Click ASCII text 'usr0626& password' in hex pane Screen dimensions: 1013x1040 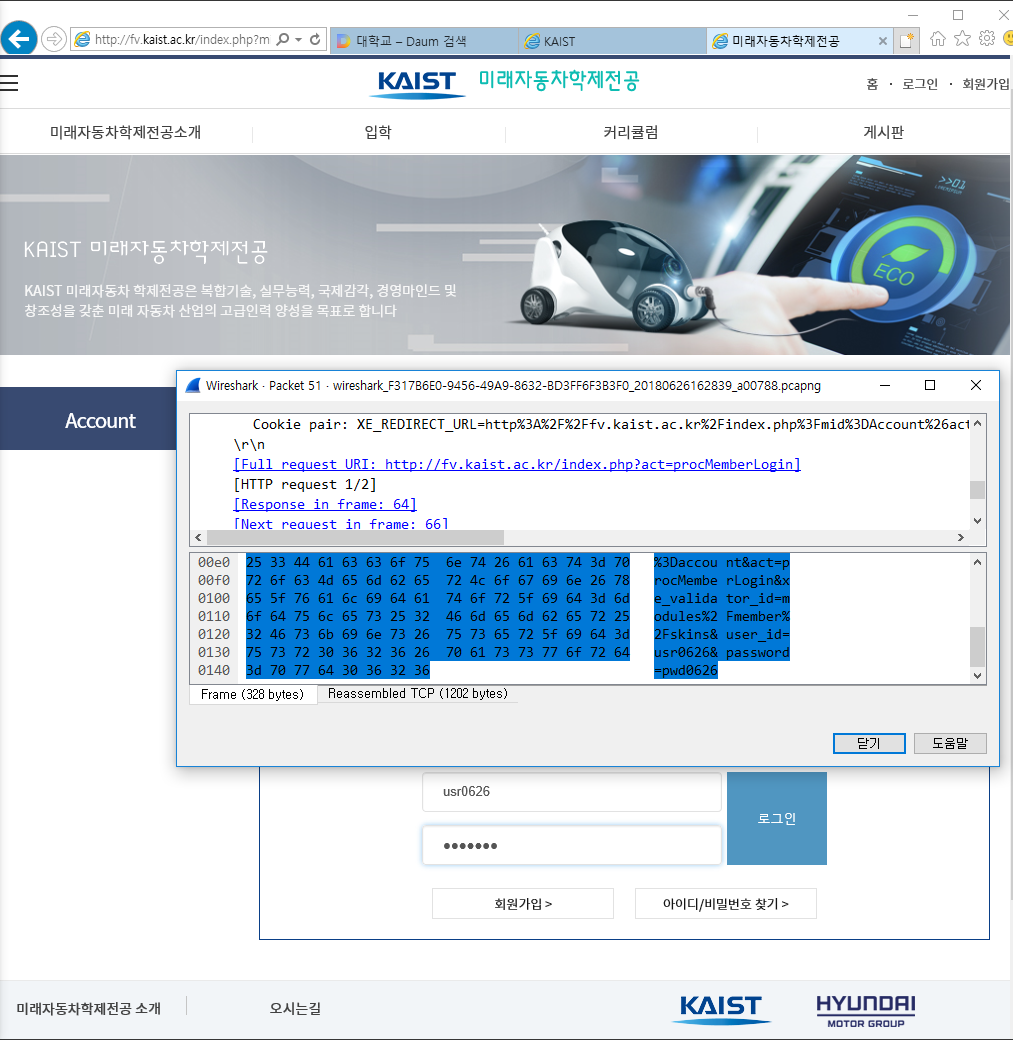click(722, 653)
